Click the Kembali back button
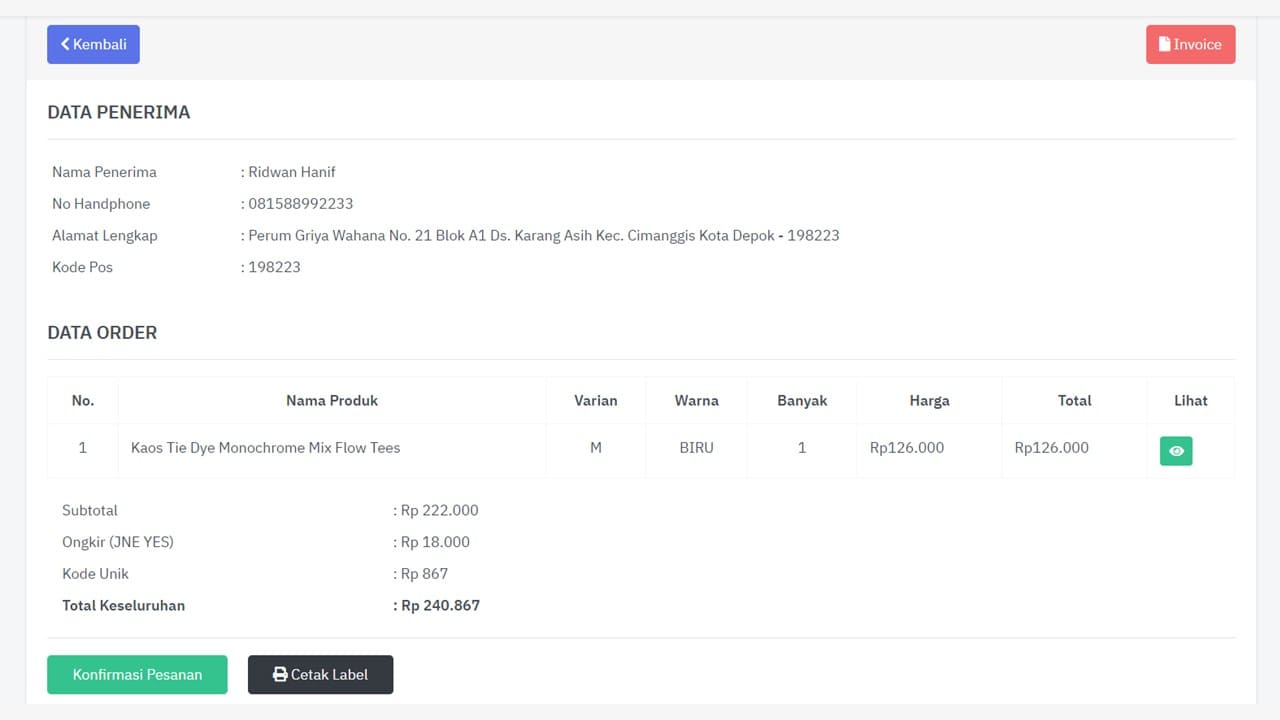The image size is (1280, 720). (x=93, y=44)
